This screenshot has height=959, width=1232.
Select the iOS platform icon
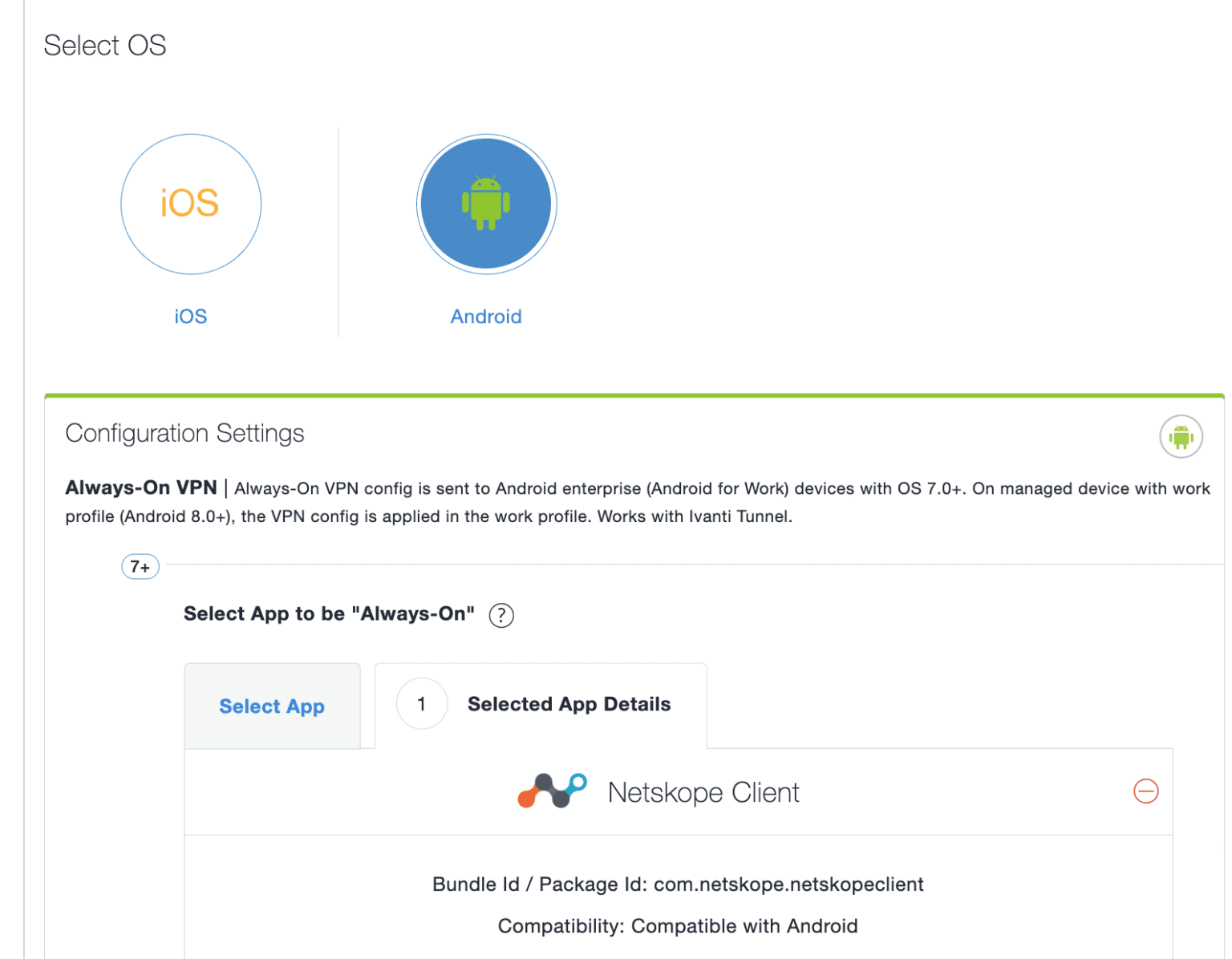(x=190, y=204)
